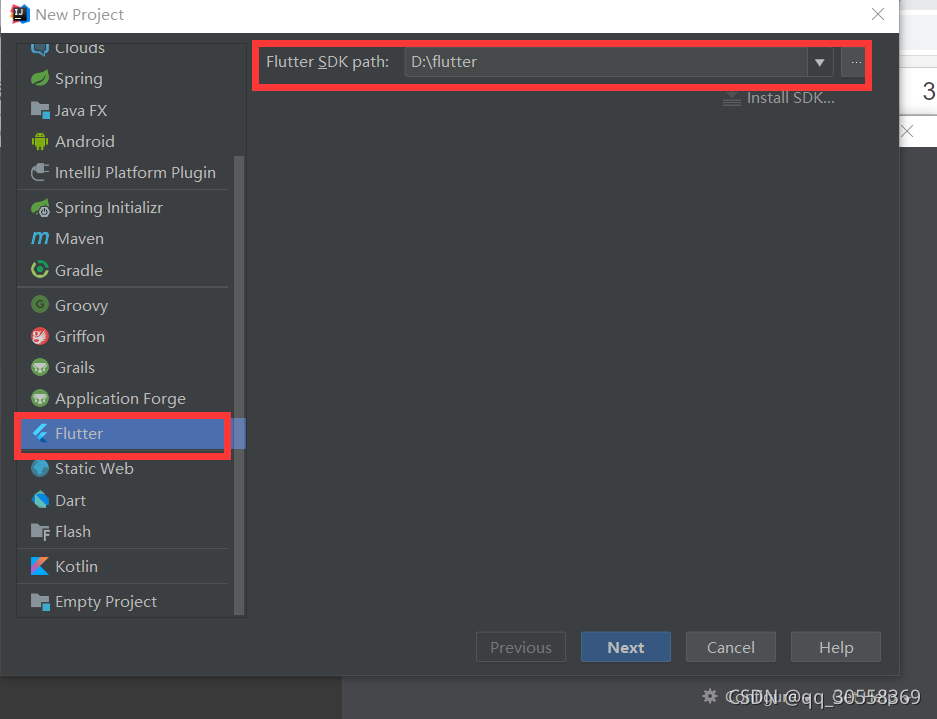Viewport: 937px width, 719px height.
Task: Click the project type list scrollbar
Action: pos(239,385)
